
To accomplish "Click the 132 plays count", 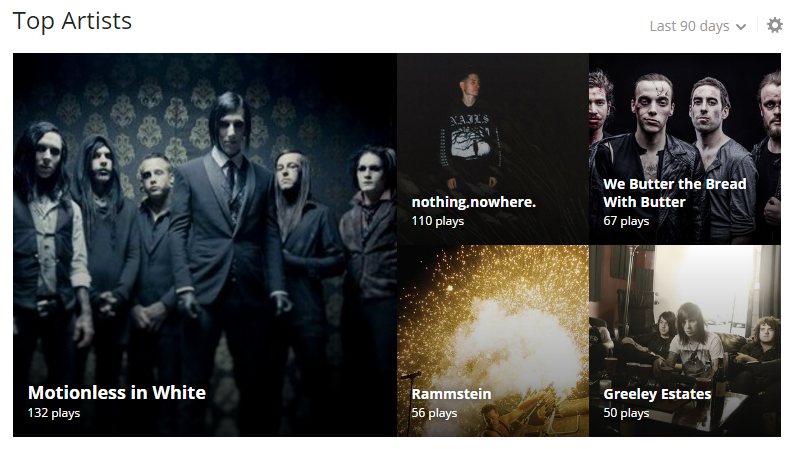I will pos(54,413).
